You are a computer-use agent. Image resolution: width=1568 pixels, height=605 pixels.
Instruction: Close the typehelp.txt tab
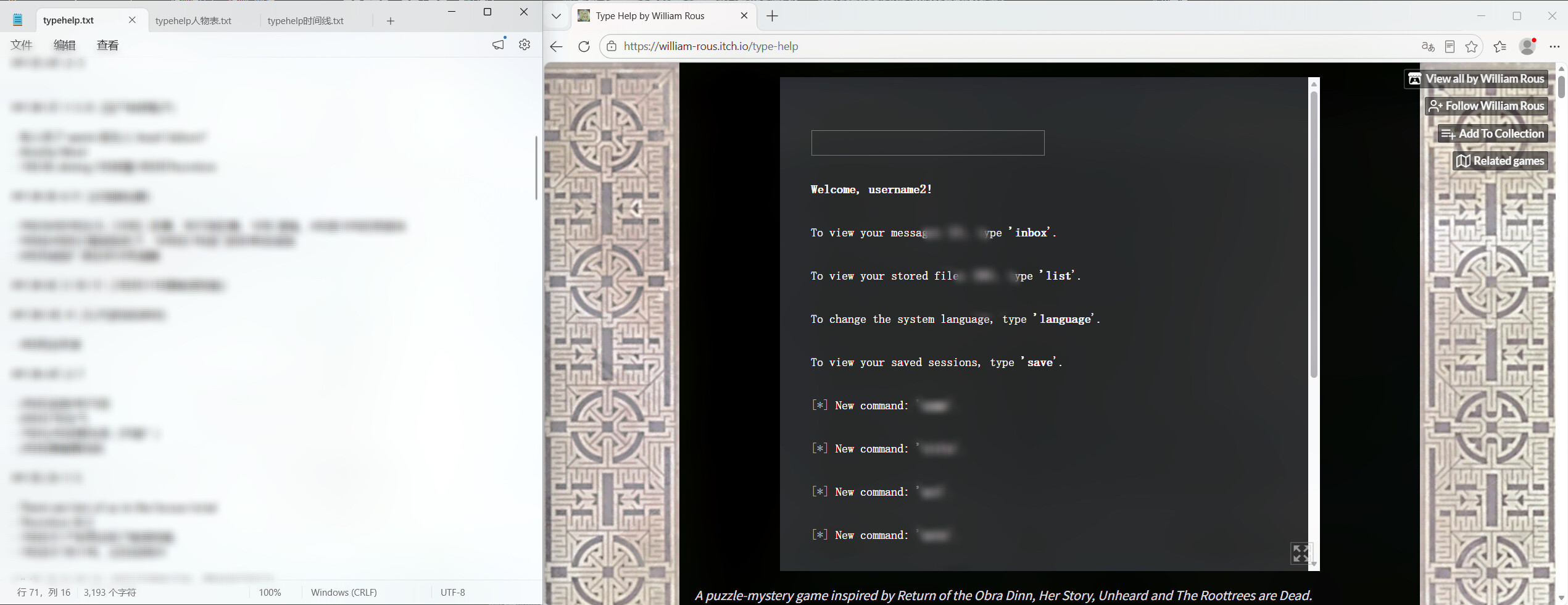pos(132,20)
